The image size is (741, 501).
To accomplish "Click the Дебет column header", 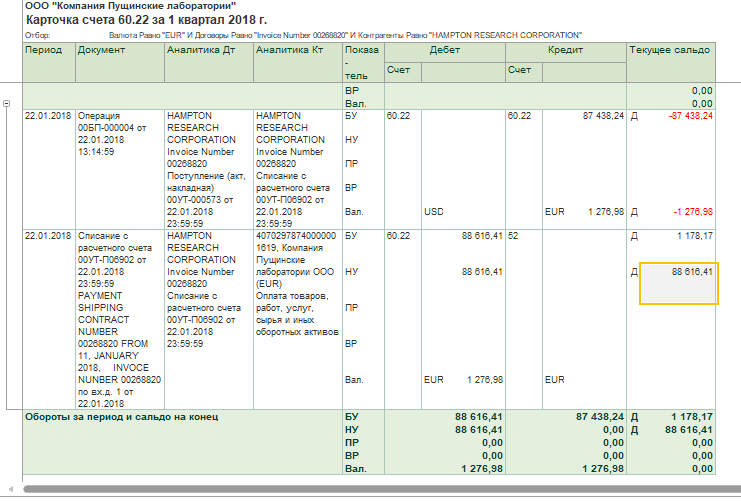I will point(445,49).
